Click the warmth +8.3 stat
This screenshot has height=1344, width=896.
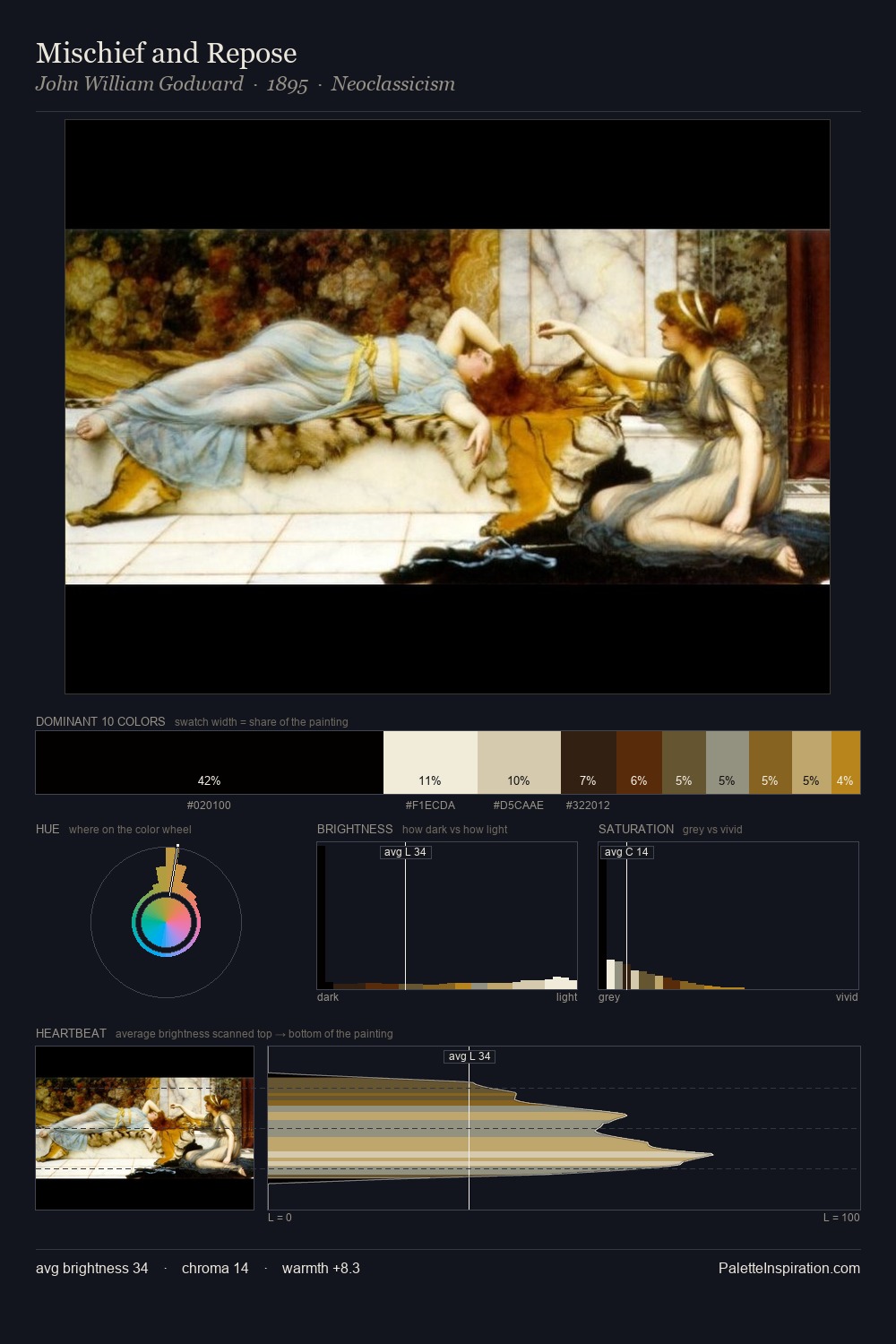[x=321, y=1268]
